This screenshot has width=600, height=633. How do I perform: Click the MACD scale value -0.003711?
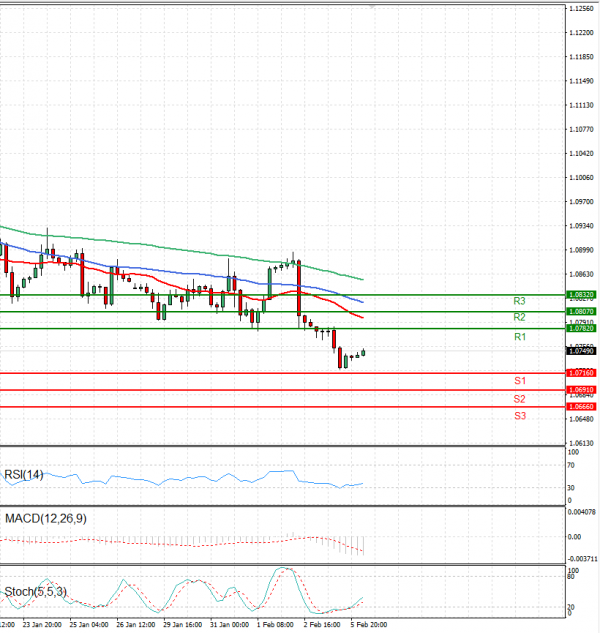point(582,559)
